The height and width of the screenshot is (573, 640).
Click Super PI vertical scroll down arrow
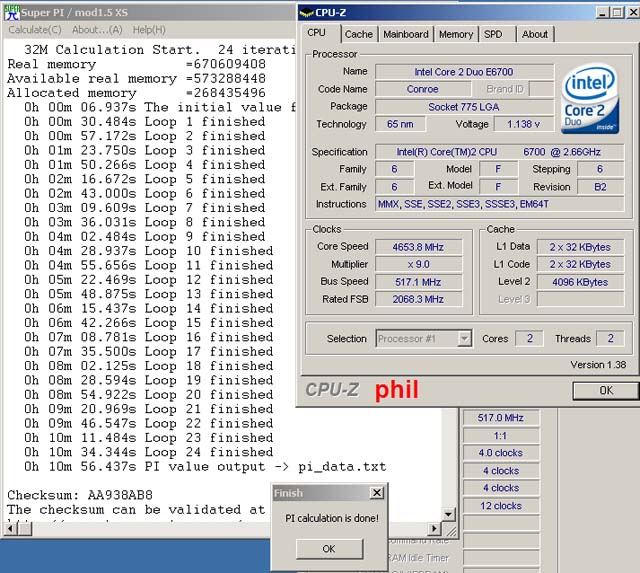tap(449, 514)
